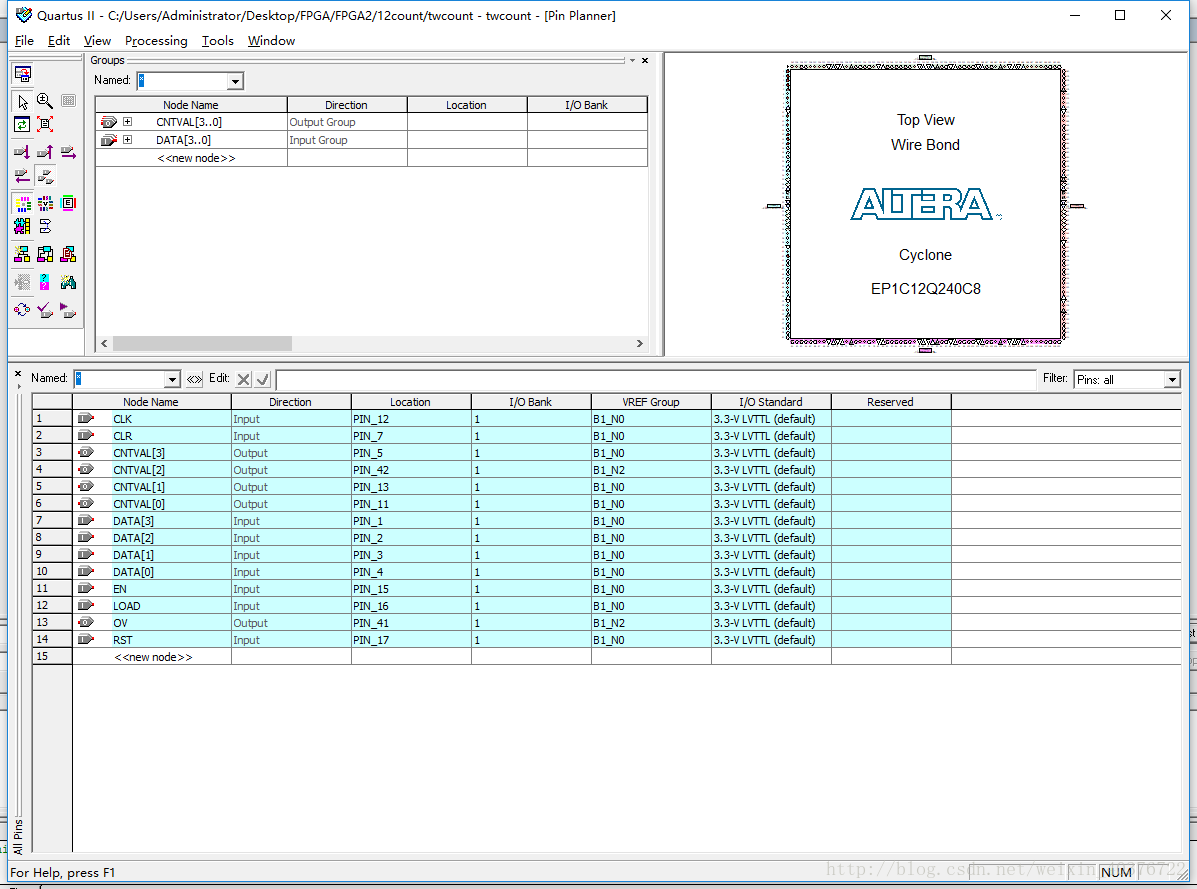Open the Groups panel options arrow
Image resolution: width=1197 pixels, height=889 pixels.
(632, 60)
